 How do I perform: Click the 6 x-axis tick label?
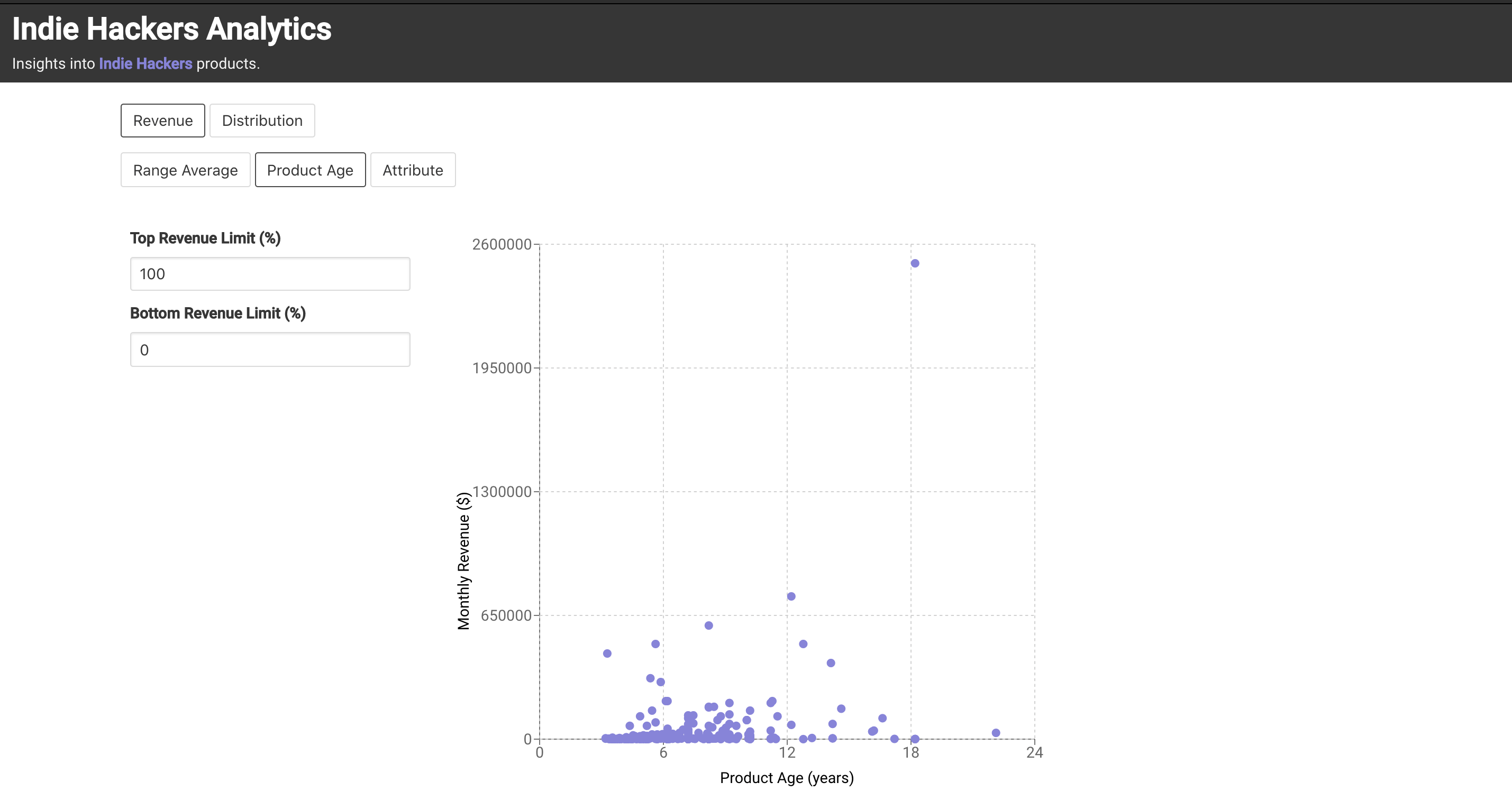tap(663, 752)
